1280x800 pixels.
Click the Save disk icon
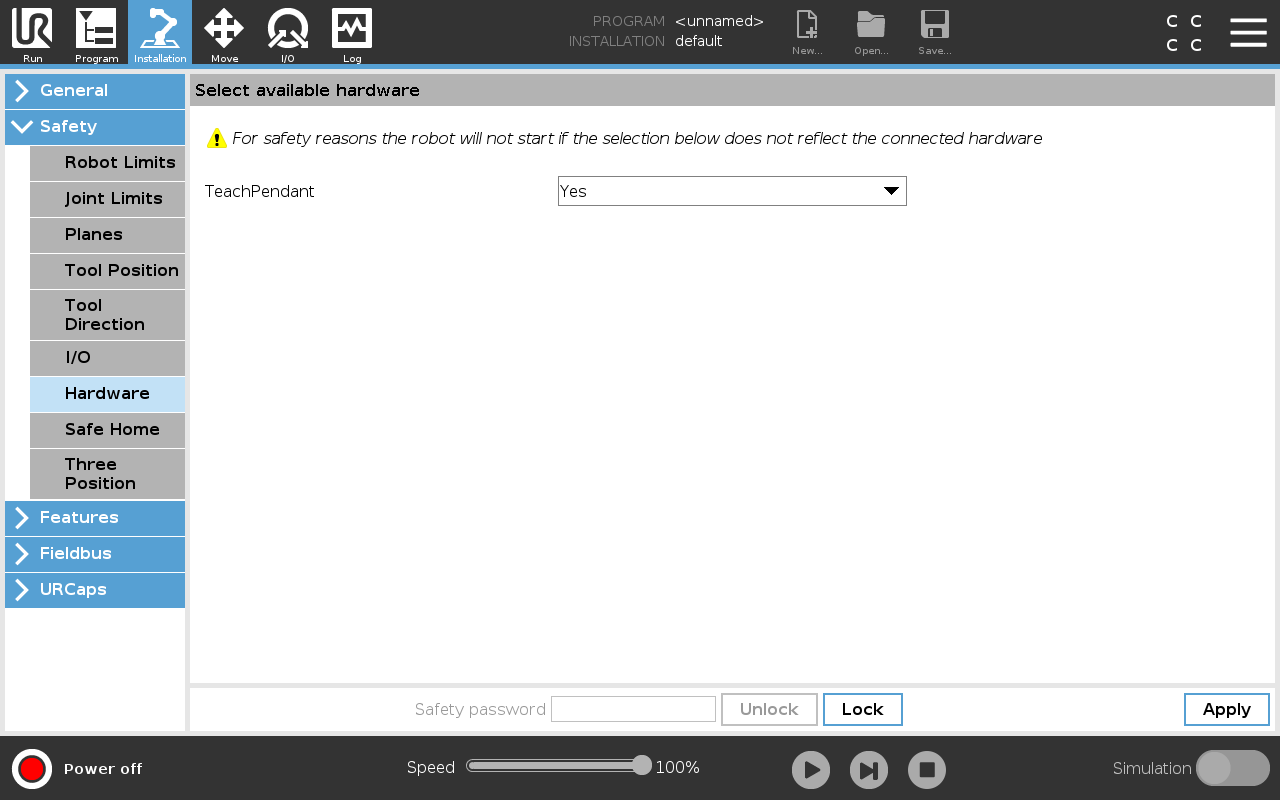[x=935, y=32]
